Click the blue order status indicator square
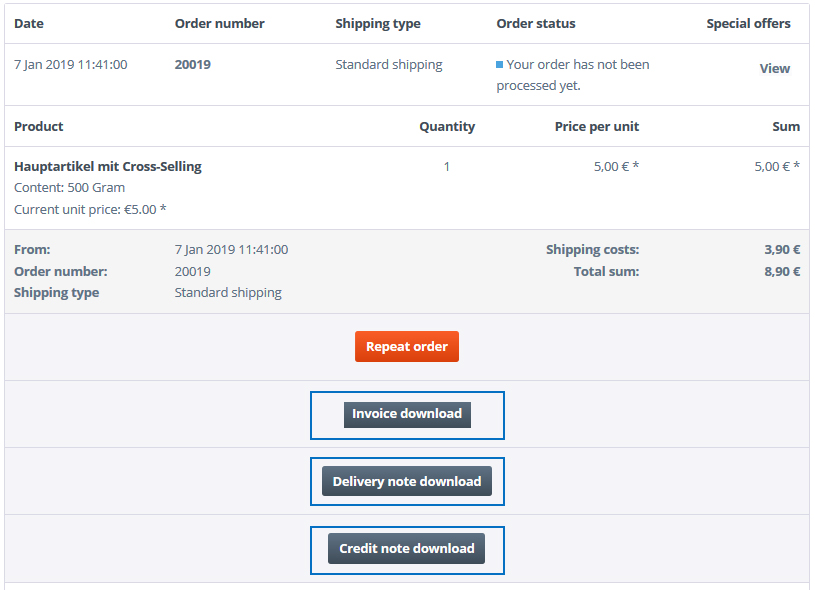The width and height of the screenshot is (815, 590). coord(499,64)
